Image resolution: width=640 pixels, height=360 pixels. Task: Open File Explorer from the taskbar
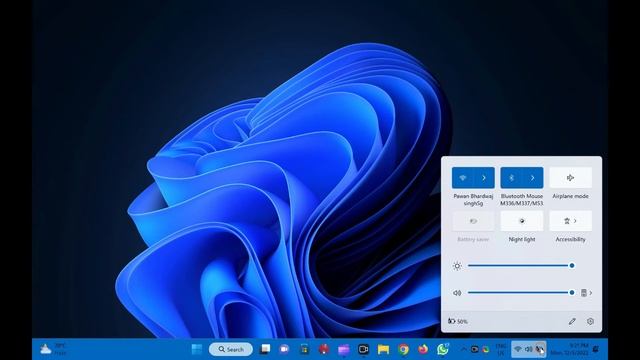383,349
